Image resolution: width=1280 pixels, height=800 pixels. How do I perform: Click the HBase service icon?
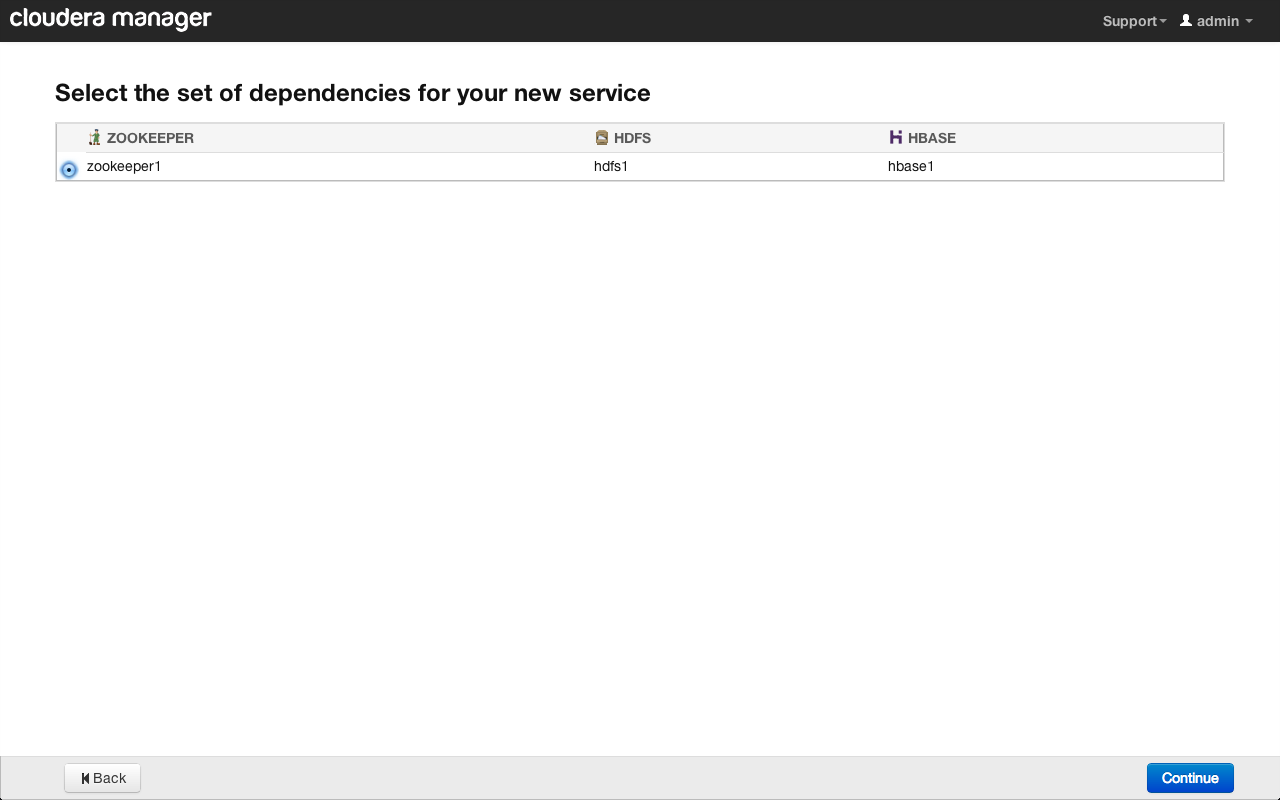pyautogui.click(x=896, y=138)
